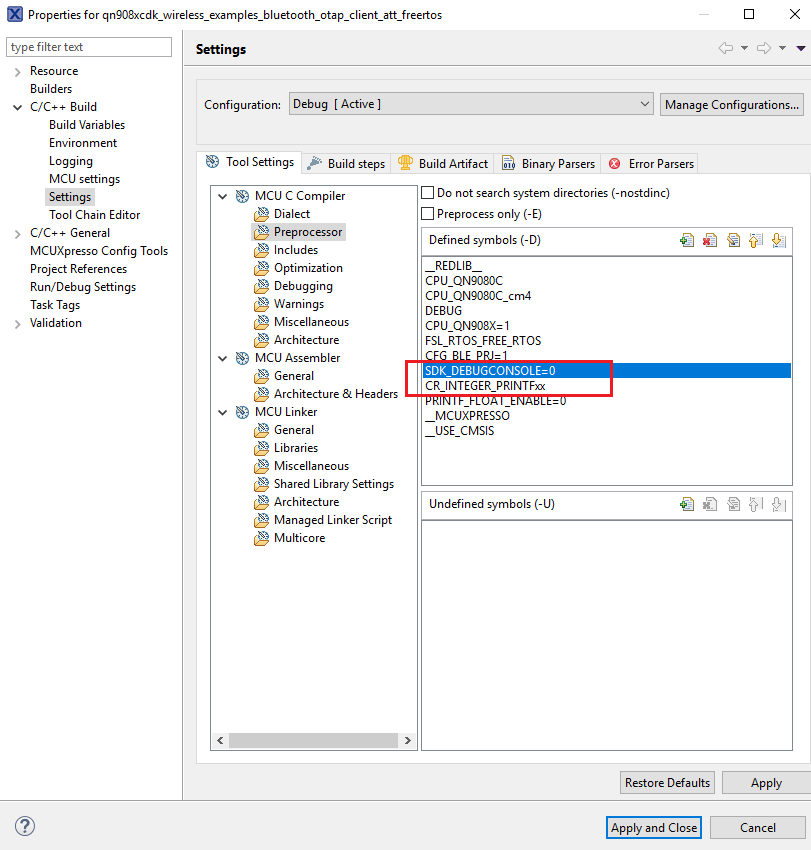This screenshot has width=811, height=850.
Task: Switch to the Tool Settings tab
Action: 249,162
